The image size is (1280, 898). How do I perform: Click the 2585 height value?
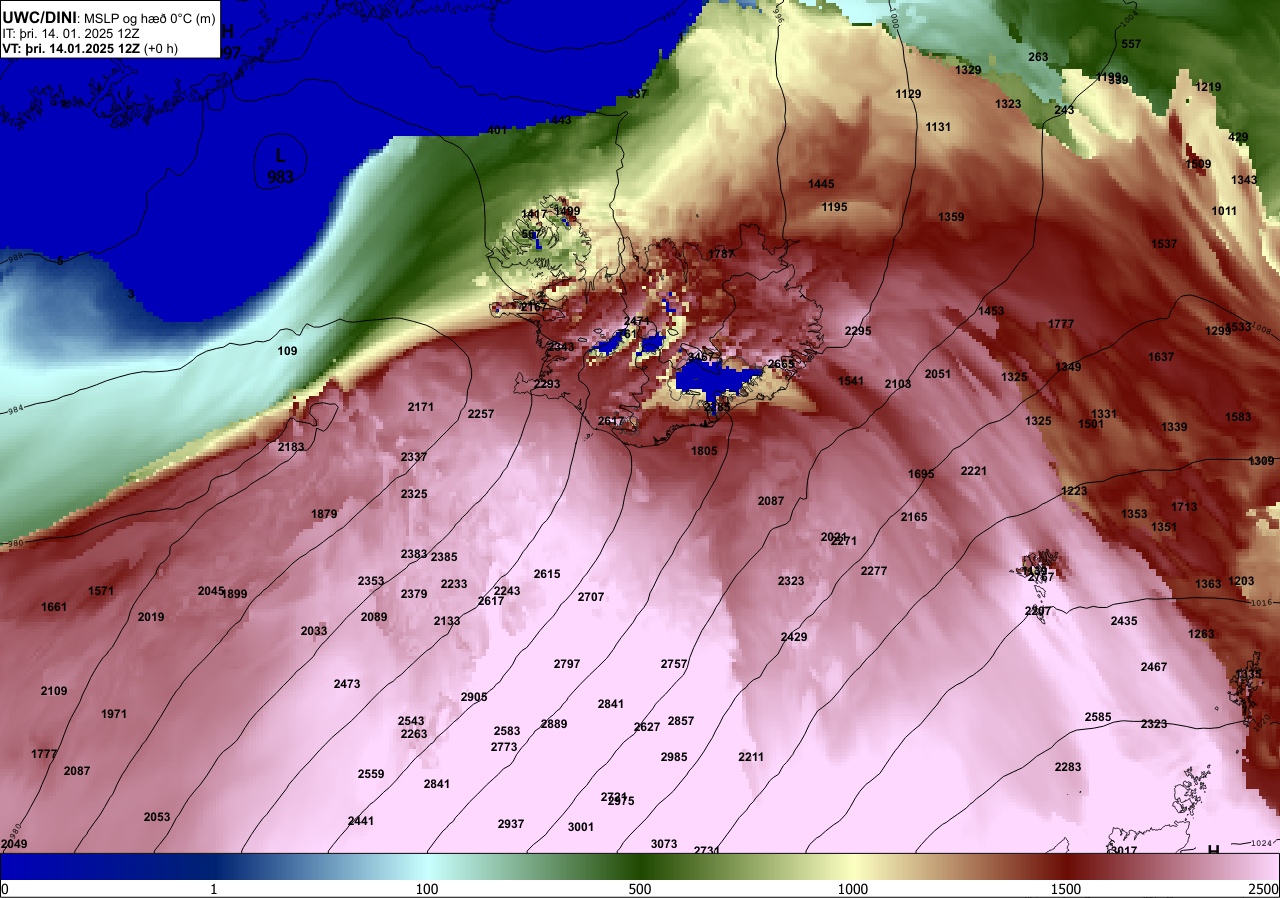tap(1098, 717)
